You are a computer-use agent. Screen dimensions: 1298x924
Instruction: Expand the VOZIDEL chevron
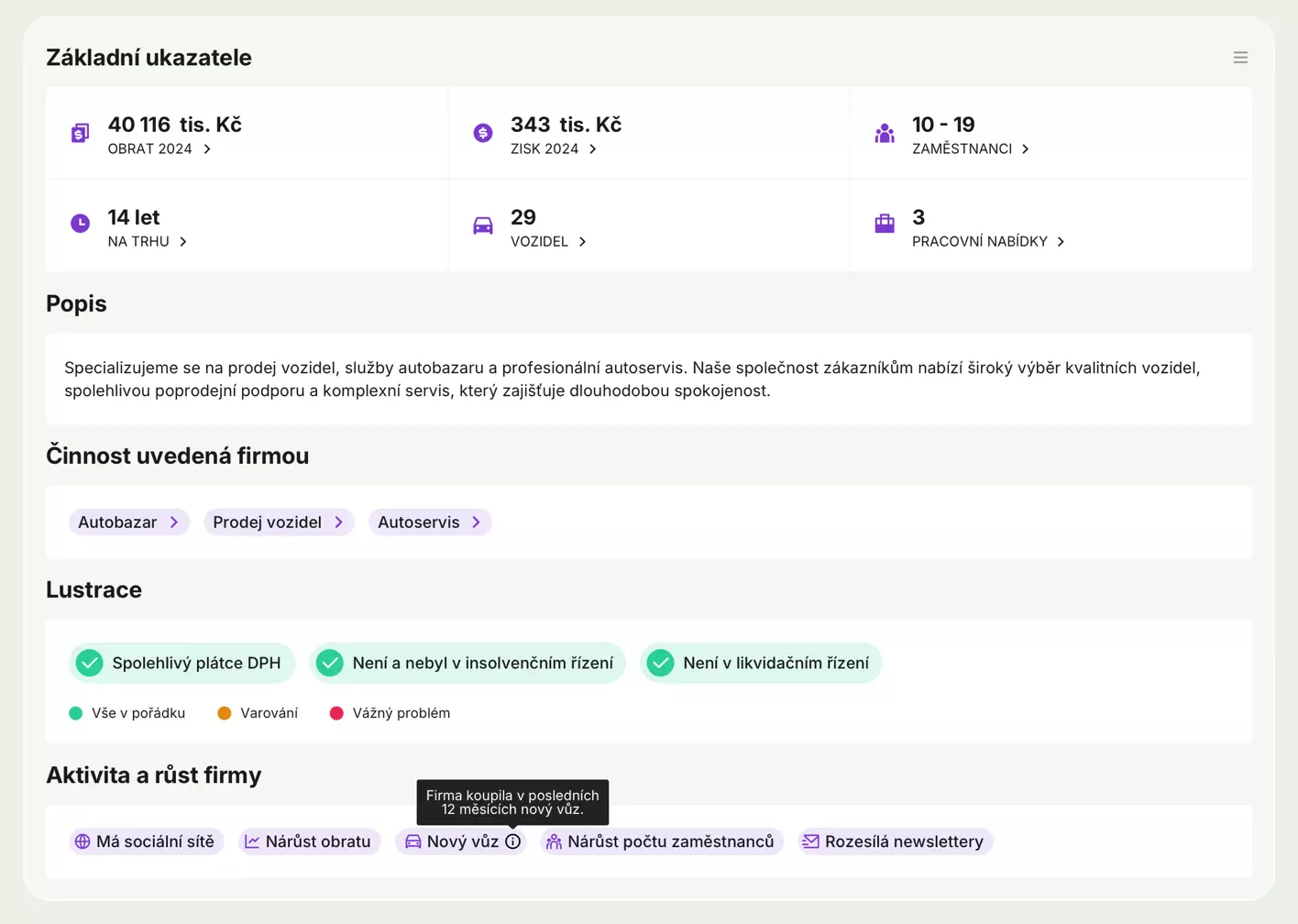point(582,241)
